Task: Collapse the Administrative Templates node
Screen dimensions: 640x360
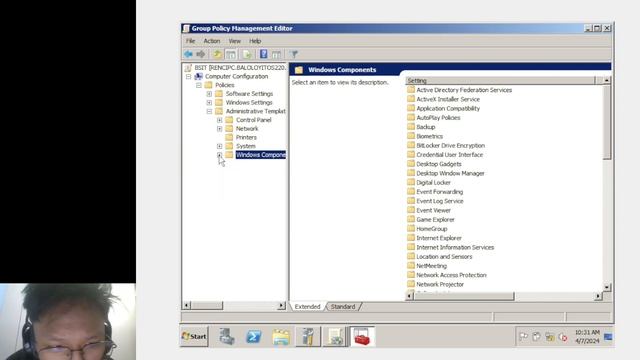Action: [x=209, y=111]
